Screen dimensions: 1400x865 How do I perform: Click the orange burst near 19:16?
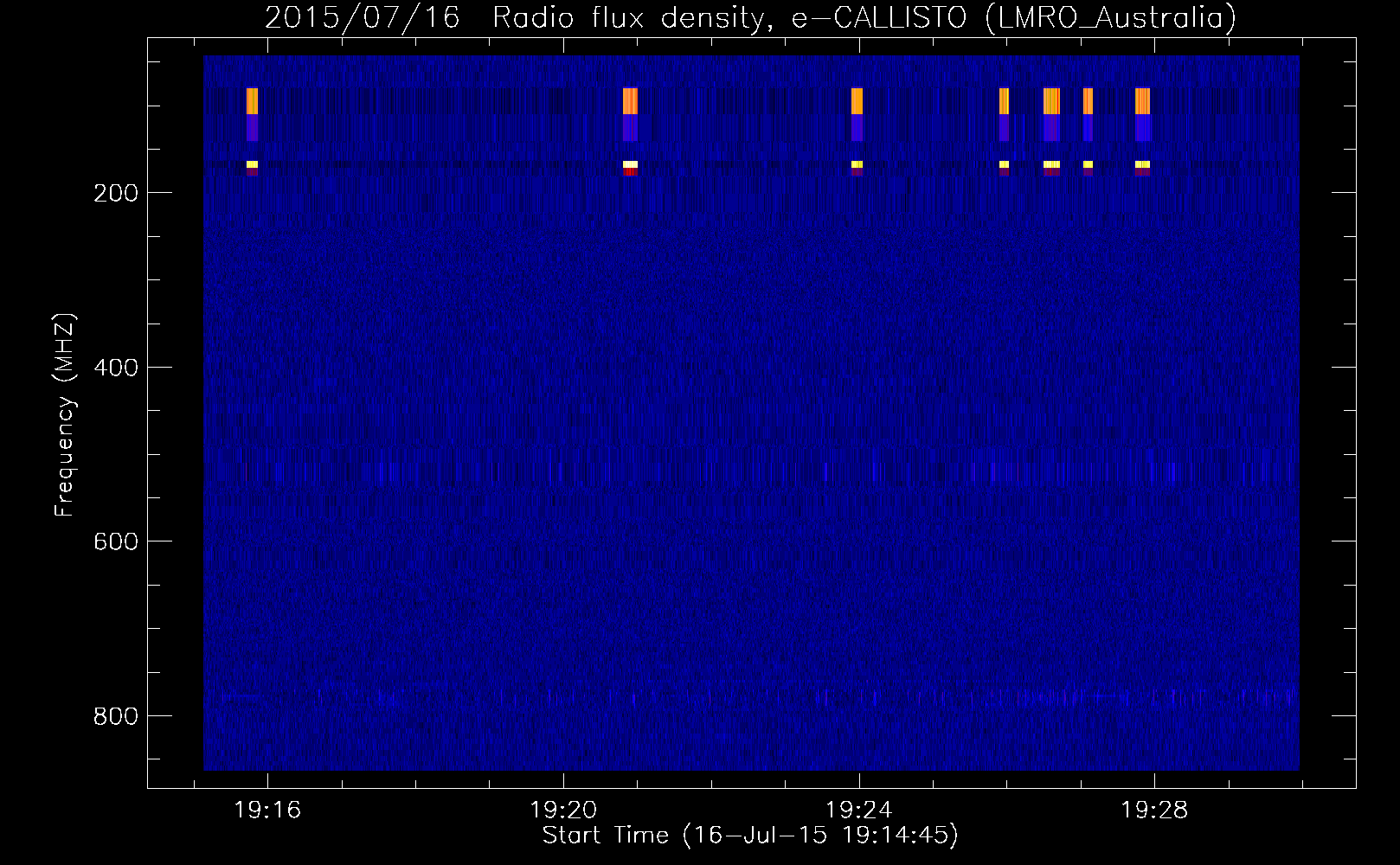point(253,101)
